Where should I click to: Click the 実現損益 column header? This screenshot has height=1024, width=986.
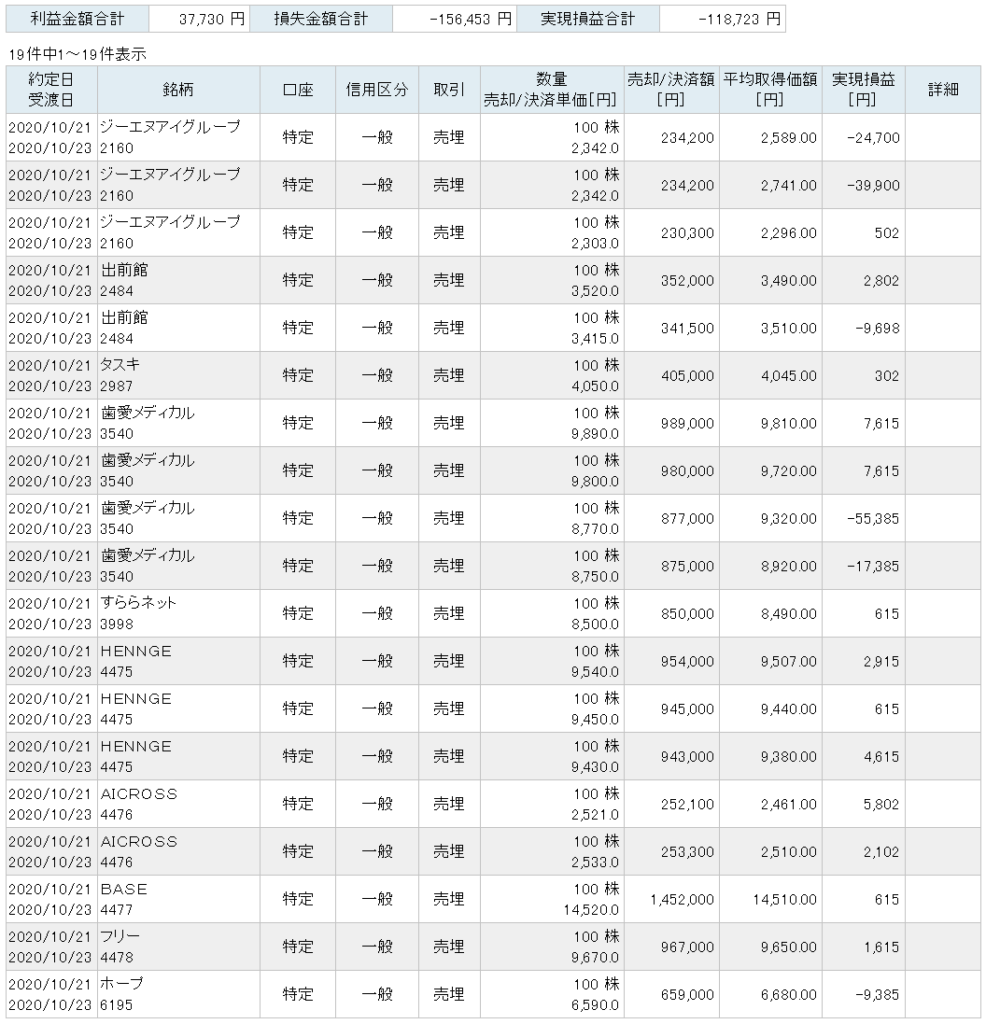(x=863, y=89)
